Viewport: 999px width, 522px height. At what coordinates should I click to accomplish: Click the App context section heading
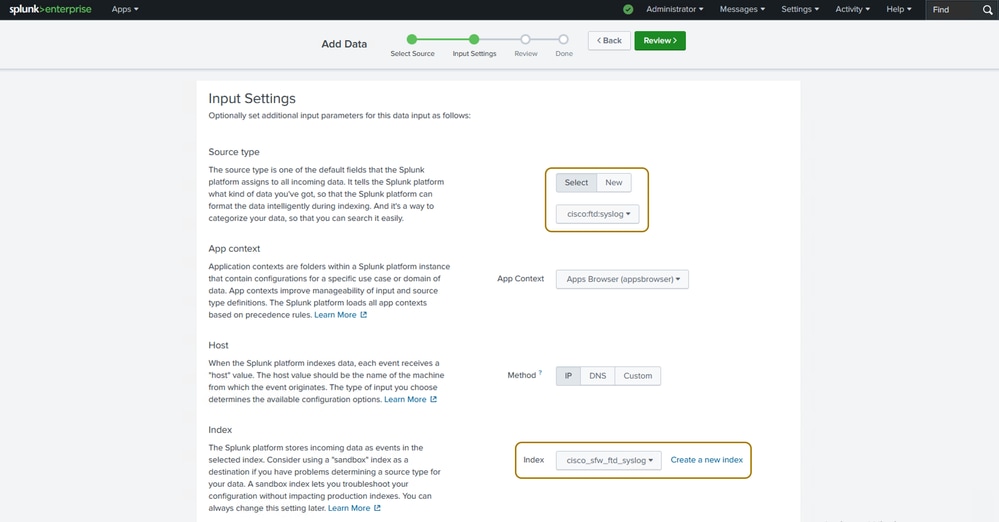point(234,249)
